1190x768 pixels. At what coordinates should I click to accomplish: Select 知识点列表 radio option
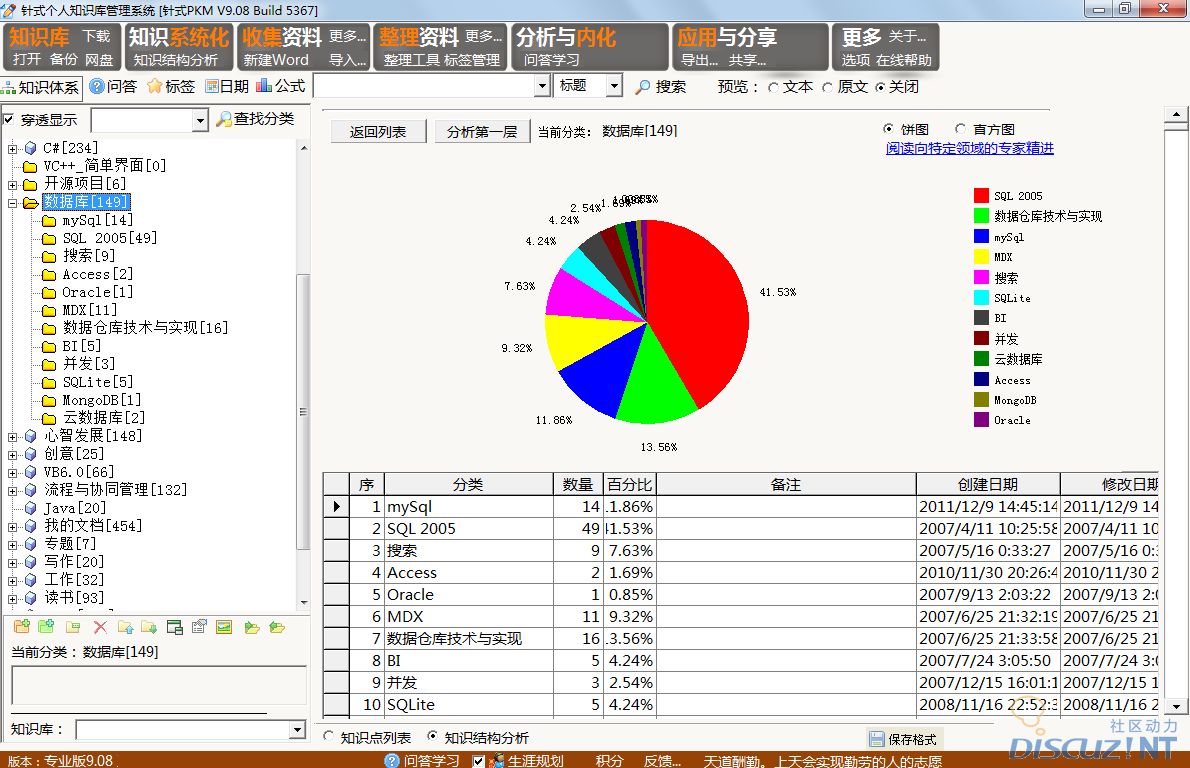pos(329,737)
